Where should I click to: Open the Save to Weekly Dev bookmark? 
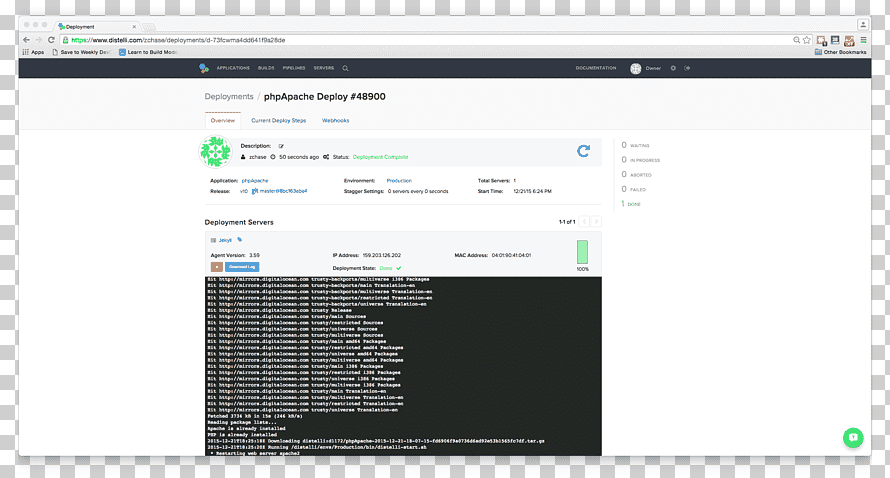81,52
